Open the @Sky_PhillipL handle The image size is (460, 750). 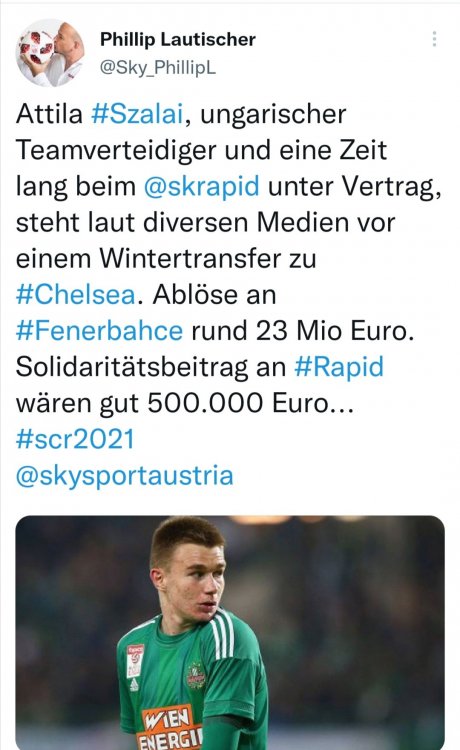pyautogui.click(x=158, y=67)
